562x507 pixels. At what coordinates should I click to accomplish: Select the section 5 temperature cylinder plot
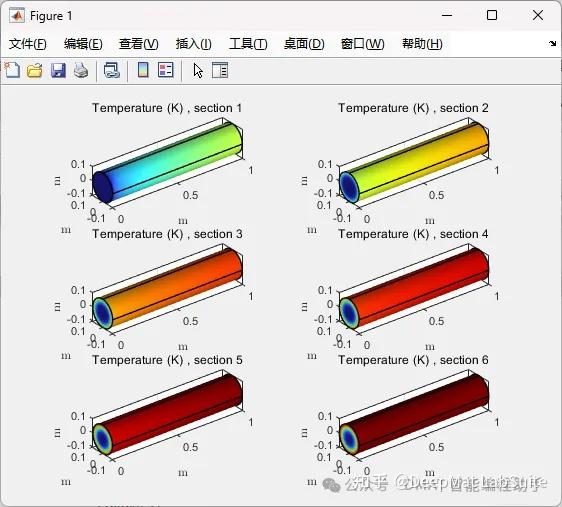click(168, 415)
